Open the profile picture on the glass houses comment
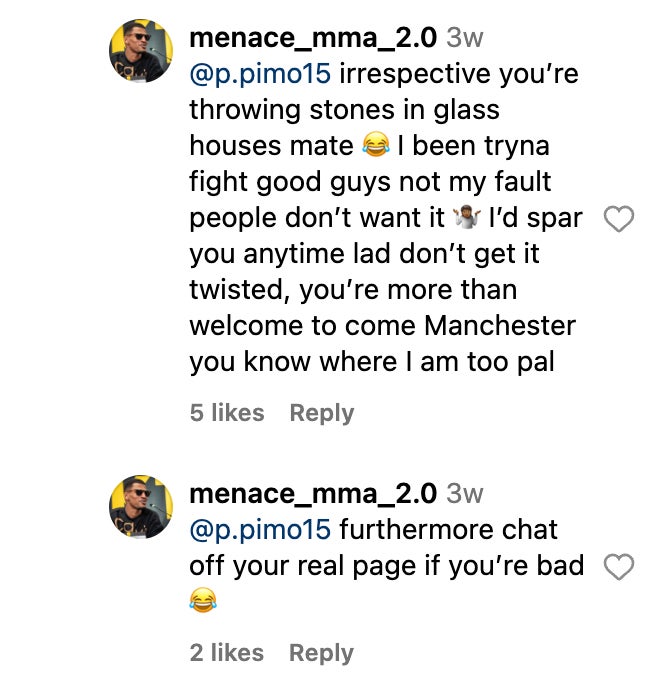Screen dimensions: 664x692 tap(141, 50)
